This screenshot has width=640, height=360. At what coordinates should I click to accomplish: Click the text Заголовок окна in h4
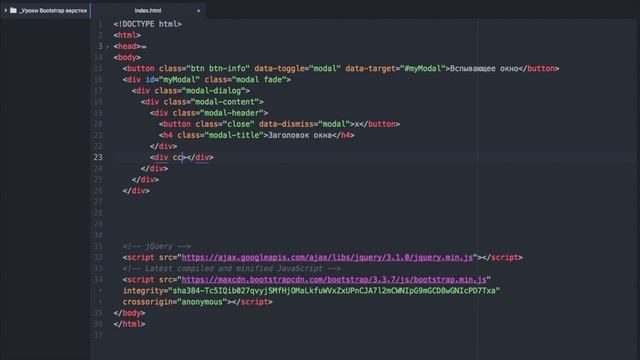coord(300,135)
